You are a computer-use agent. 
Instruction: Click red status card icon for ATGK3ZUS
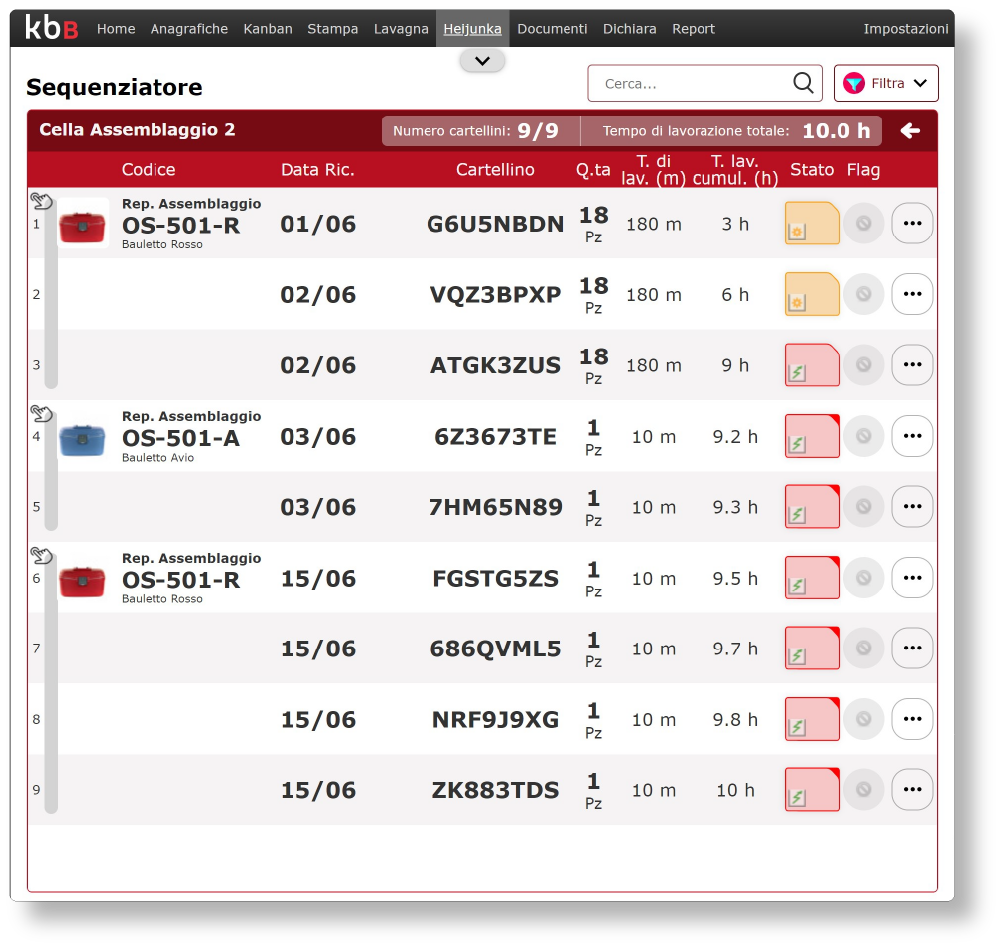(x=812, y=365)
